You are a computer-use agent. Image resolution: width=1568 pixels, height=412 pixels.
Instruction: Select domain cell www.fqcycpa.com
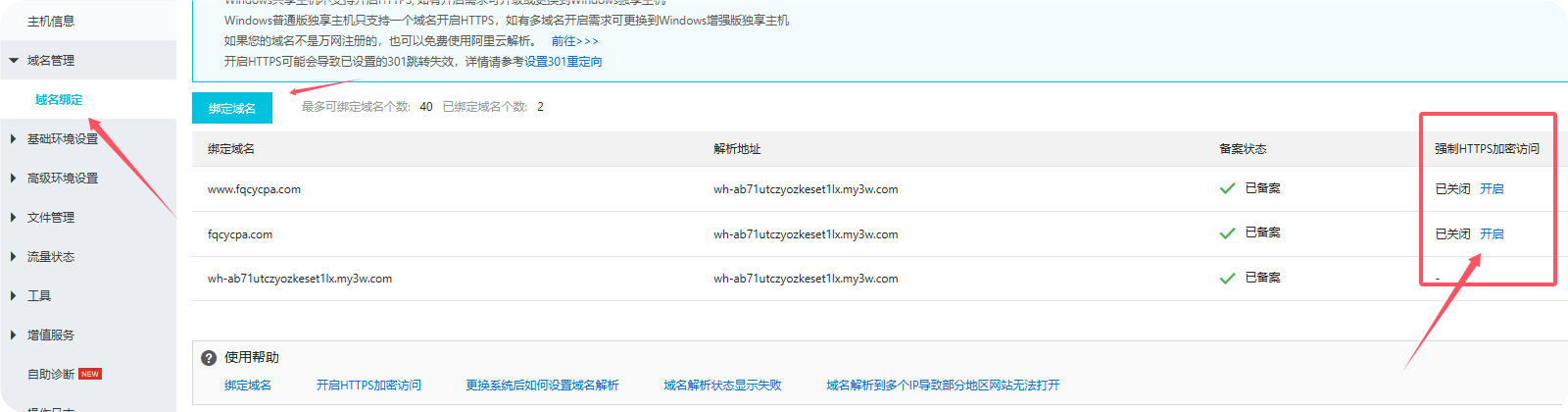(254, 189)
